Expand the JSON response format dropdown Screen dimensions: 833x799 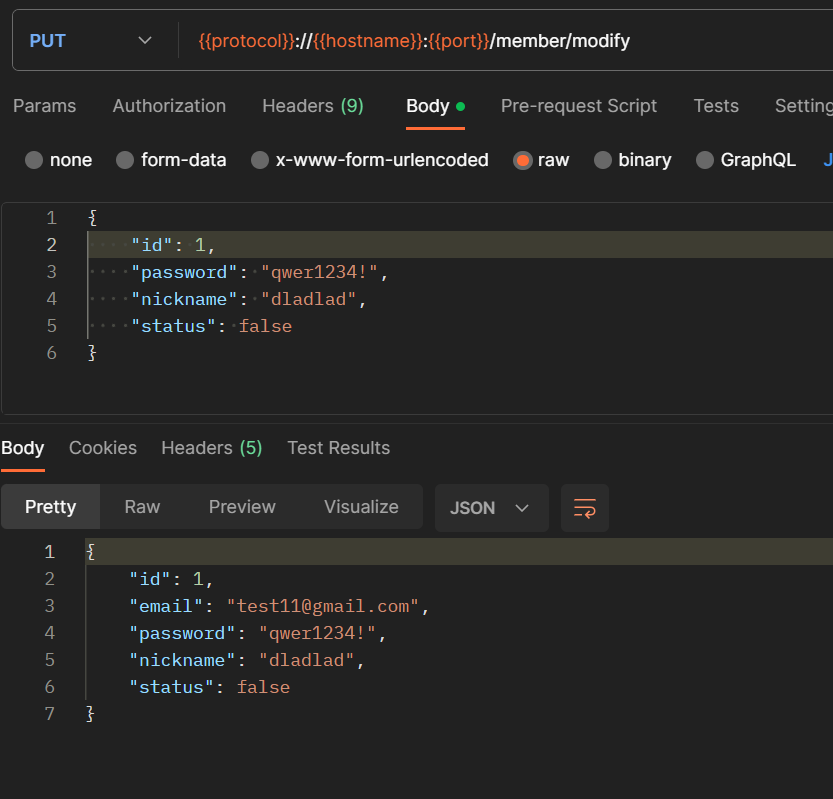pyautogui.click(x=490, y=508)
